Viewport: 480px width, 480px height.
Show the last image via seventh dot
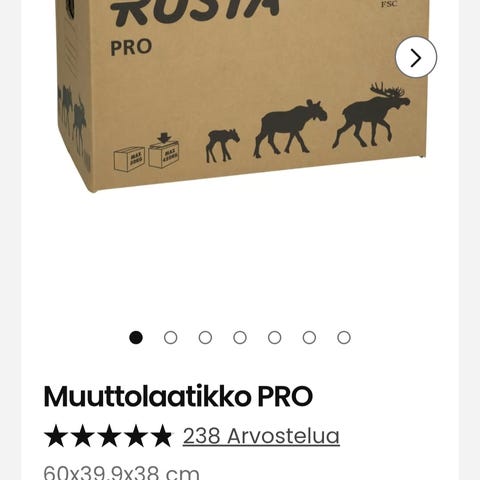(344, 338)
